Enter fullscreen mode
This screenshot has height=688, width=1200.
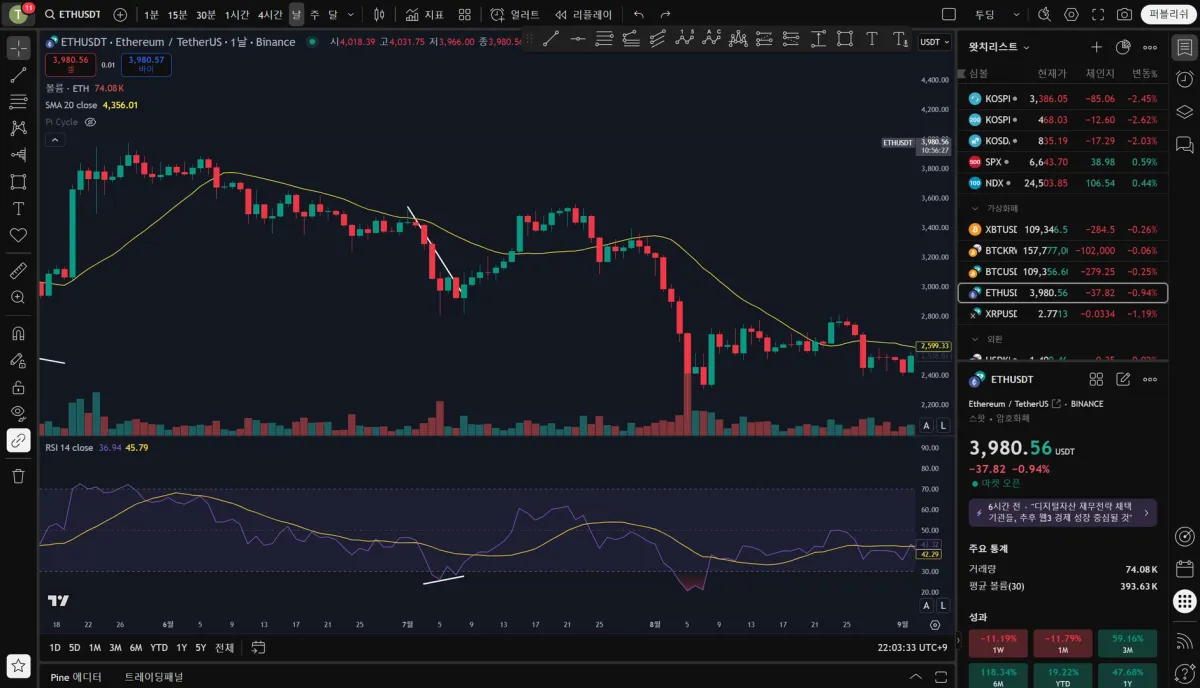coord(1098,15)
